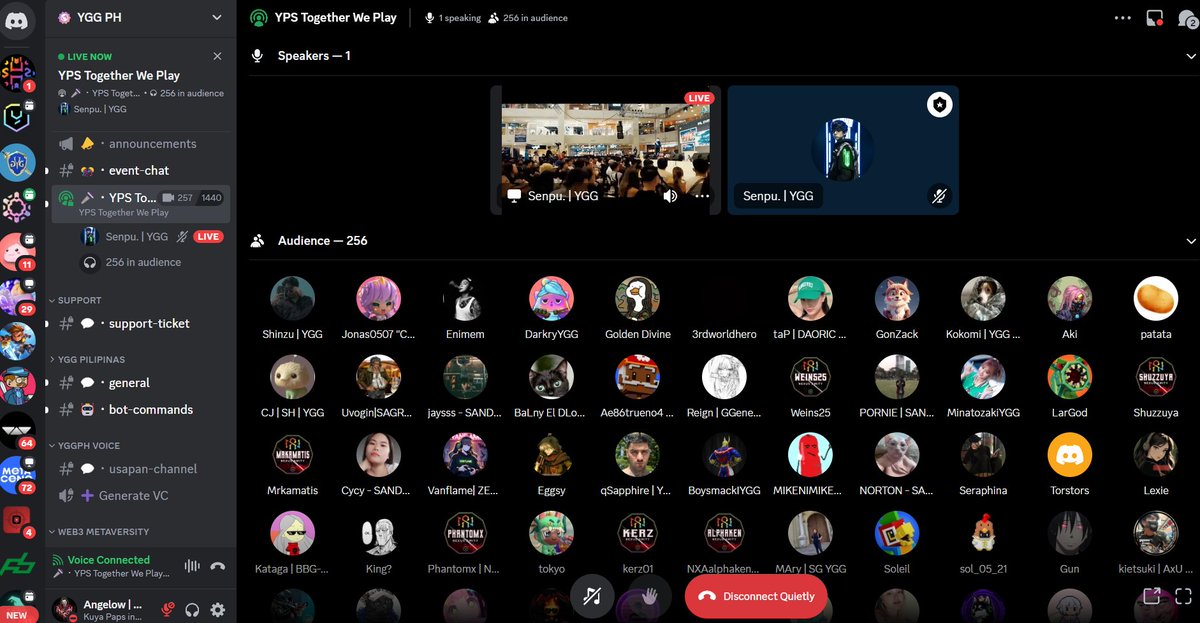Screen dimensions: 1200x623
Task: Click audience member LarGod avatar
Action: (1070, 377)
